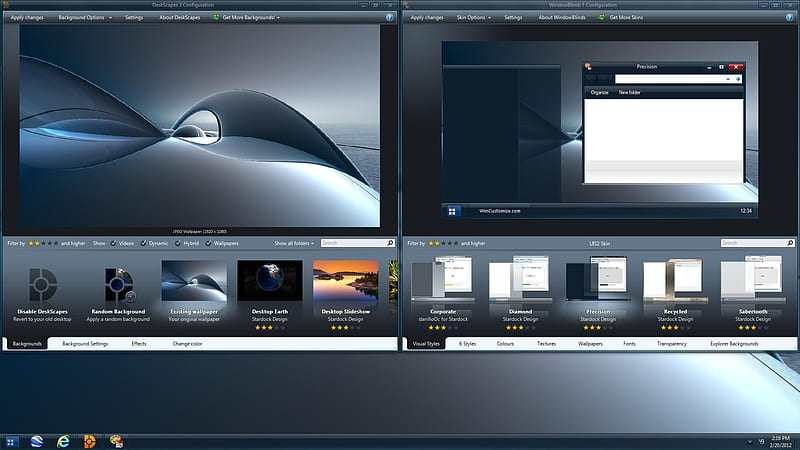Select the Disable DeskScapes icon
Screen dimensions: 800x450
(x=43, y=284)
